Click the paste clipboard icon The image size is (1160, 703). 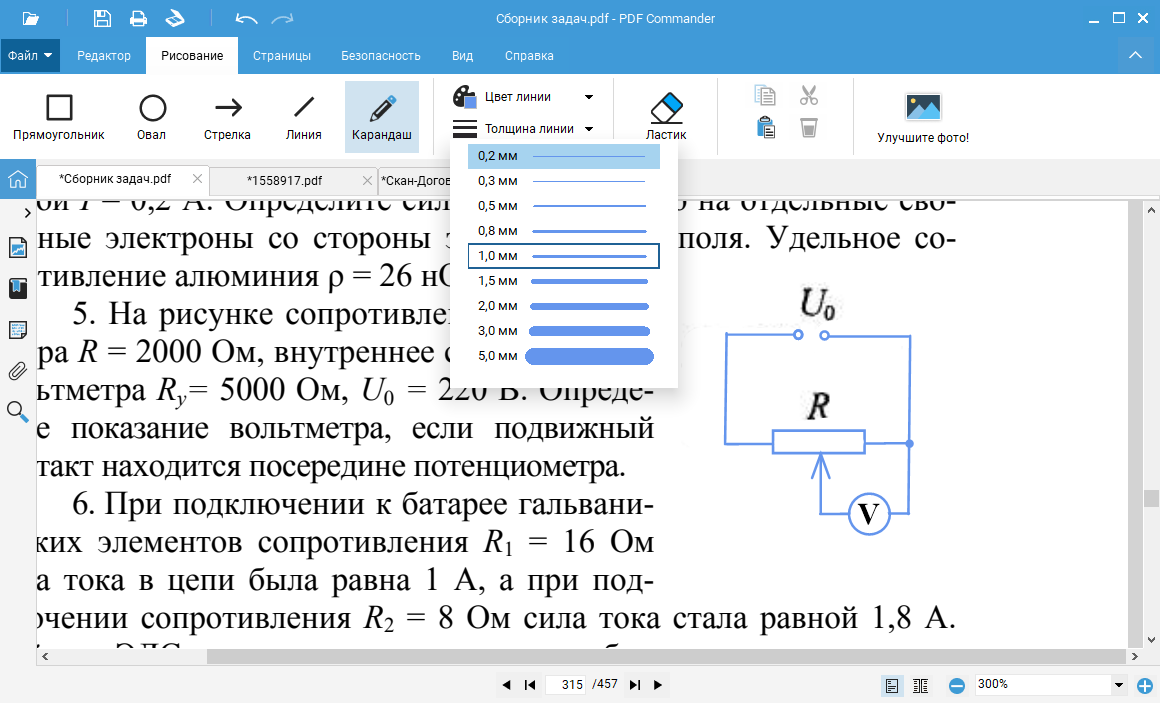765,128
